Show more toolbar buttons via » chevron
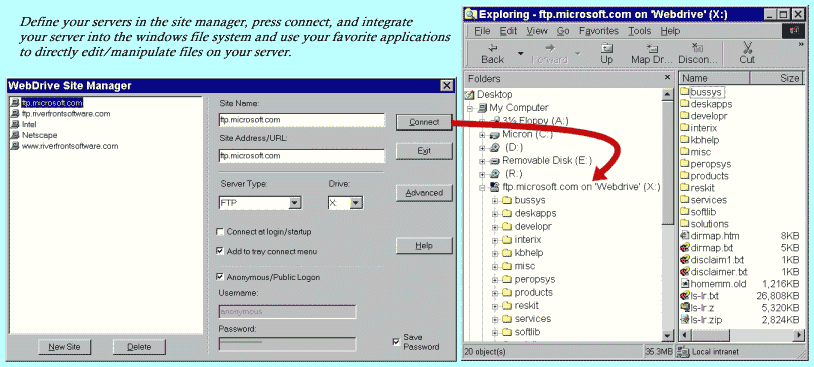 coord(800,45)
